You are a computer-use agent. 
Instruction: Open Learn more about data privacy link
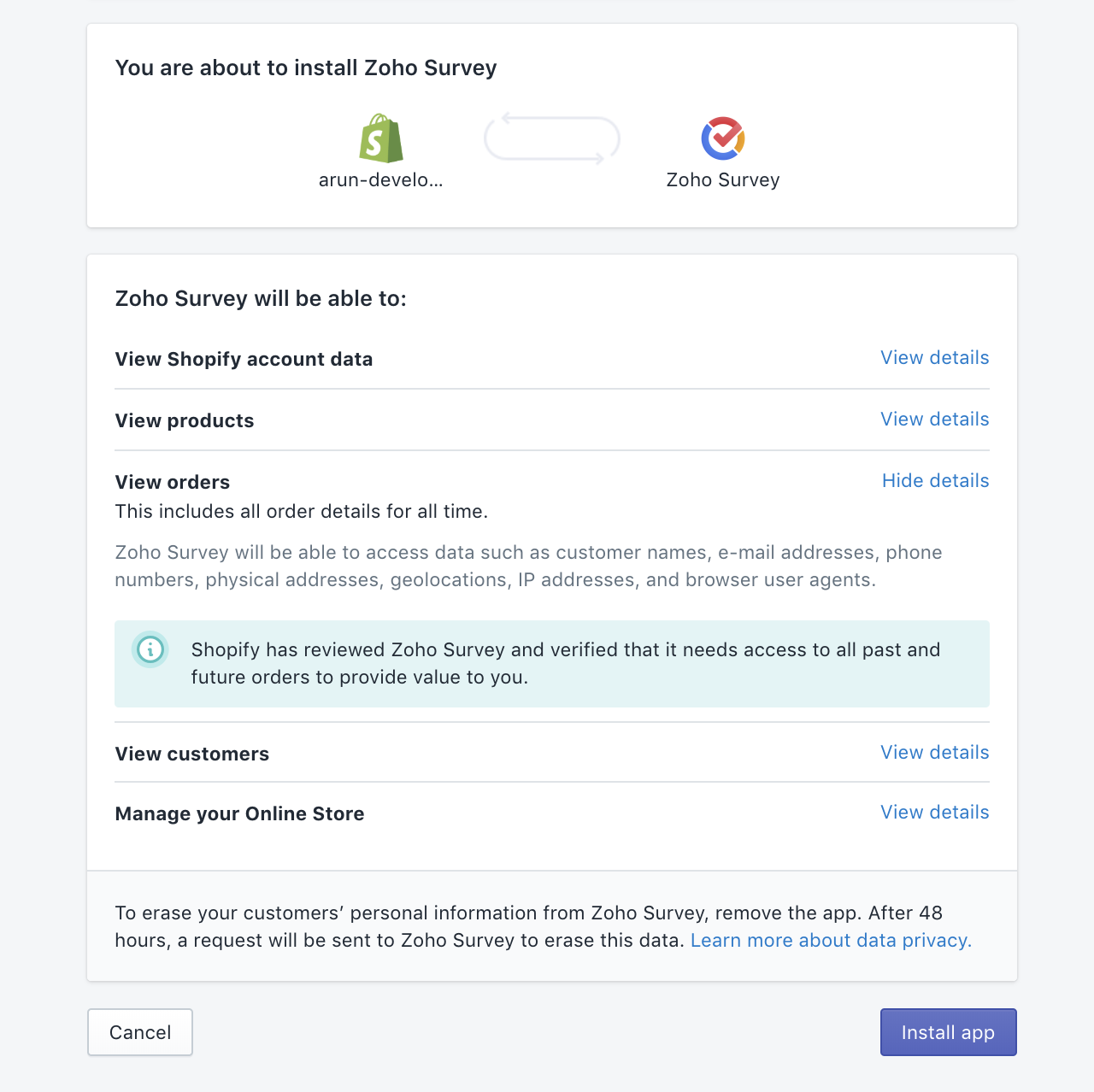pyautogui.click(x=831, y=941)
